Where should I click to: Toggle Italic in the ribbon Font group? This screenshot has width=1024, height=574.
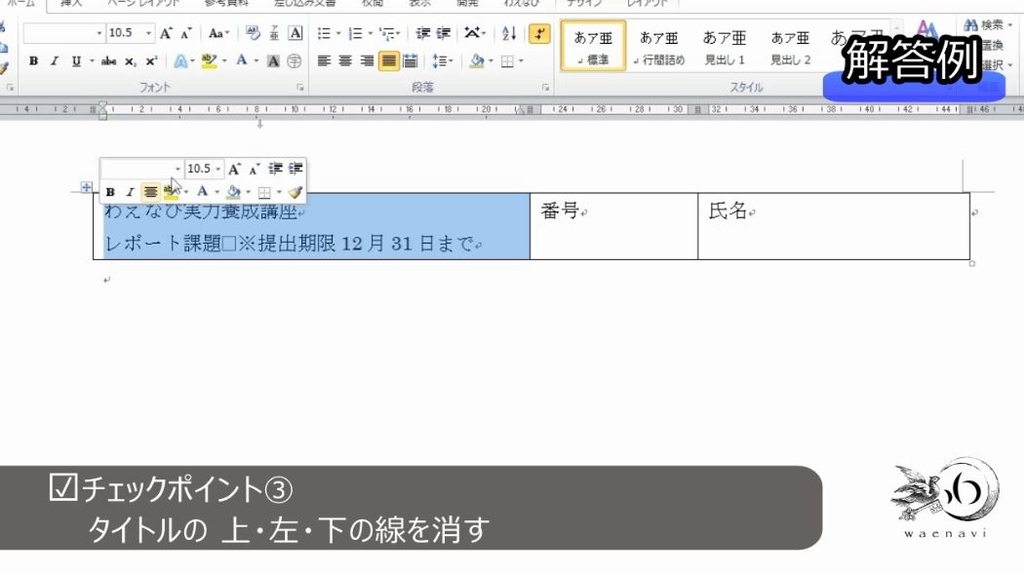coord(54,61)
